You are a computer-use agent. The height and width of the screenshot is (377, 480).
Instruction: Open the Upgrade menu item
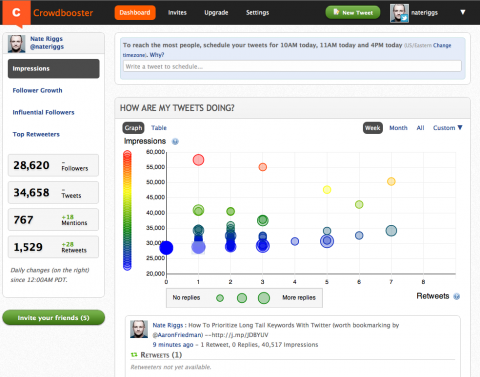coord(216,13)
